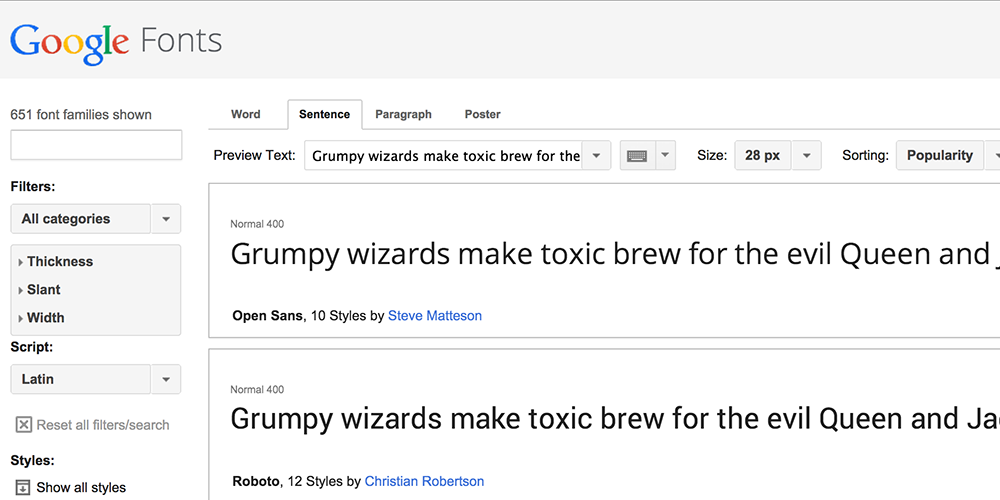Open the Christian Robertson designer link
This screenshot has height=500, width=1000.
tap(424, 482)
